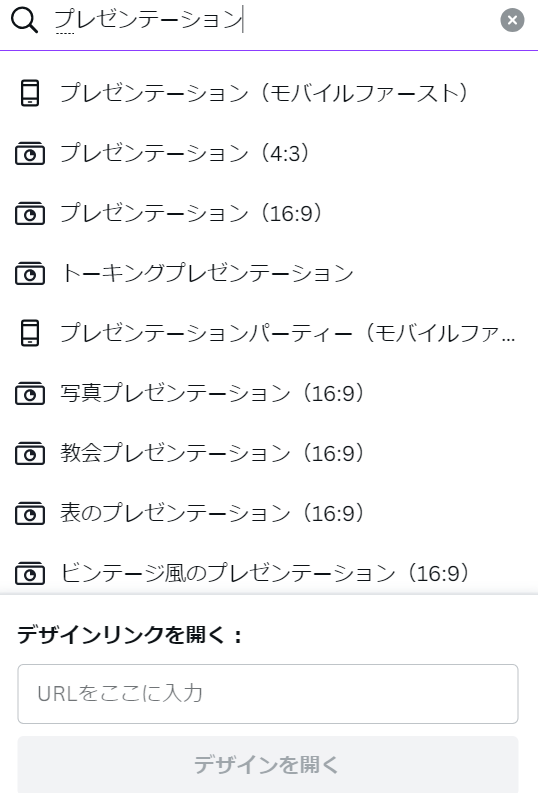Click the デザインを開く button
538x793 pixels.
pos(268,764)
